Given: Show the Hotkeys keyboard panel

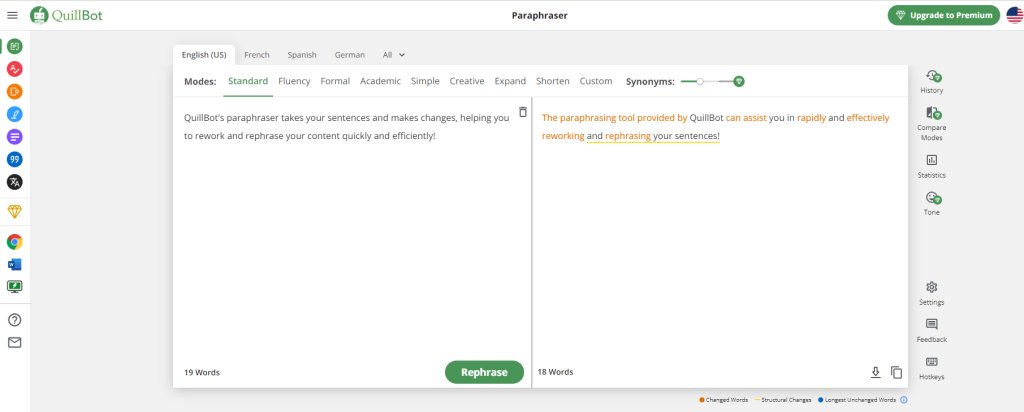Looking at the screenshot, I should coord(931,368).
